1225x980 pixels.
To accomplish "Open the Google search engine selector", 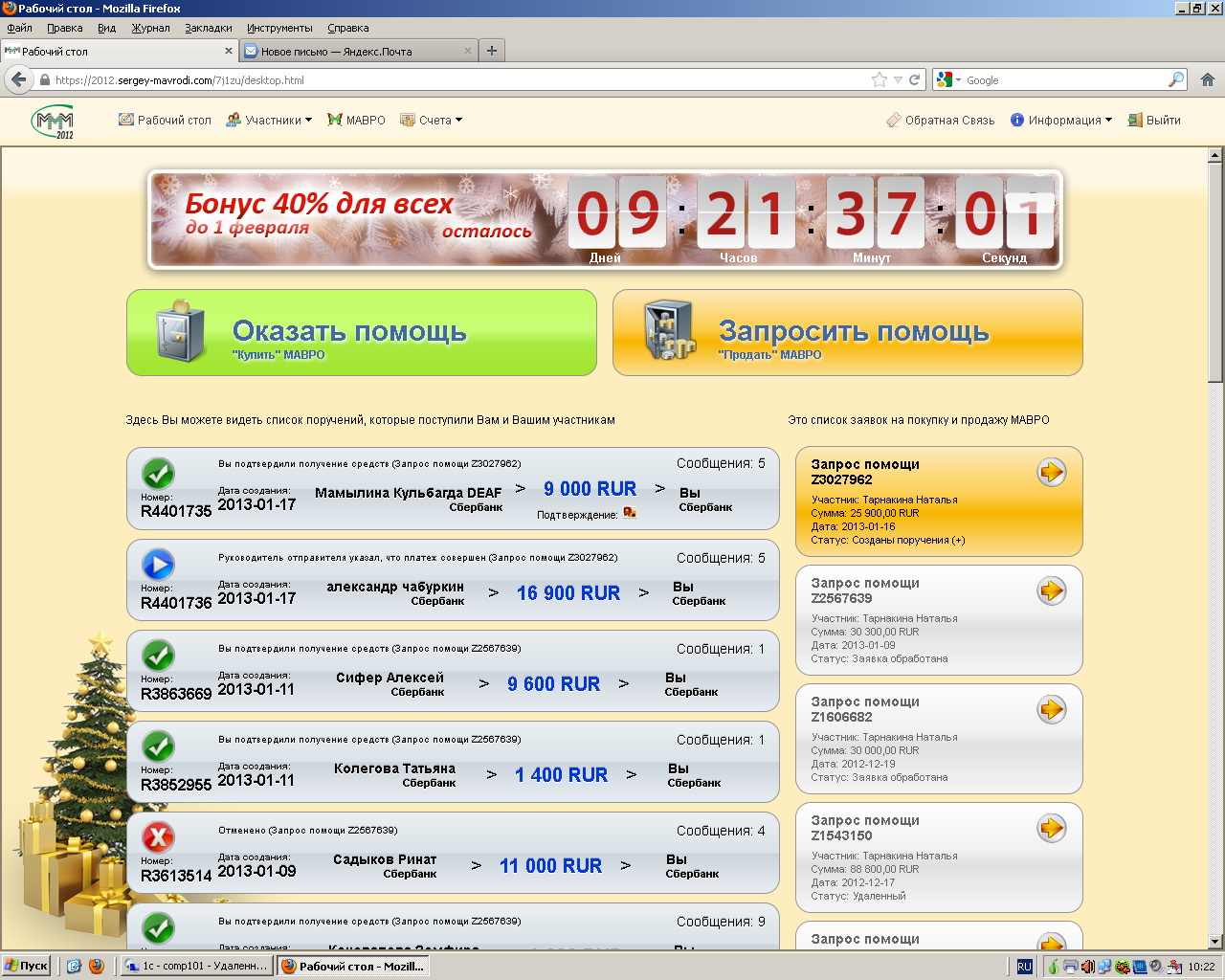I will (947, 80).
